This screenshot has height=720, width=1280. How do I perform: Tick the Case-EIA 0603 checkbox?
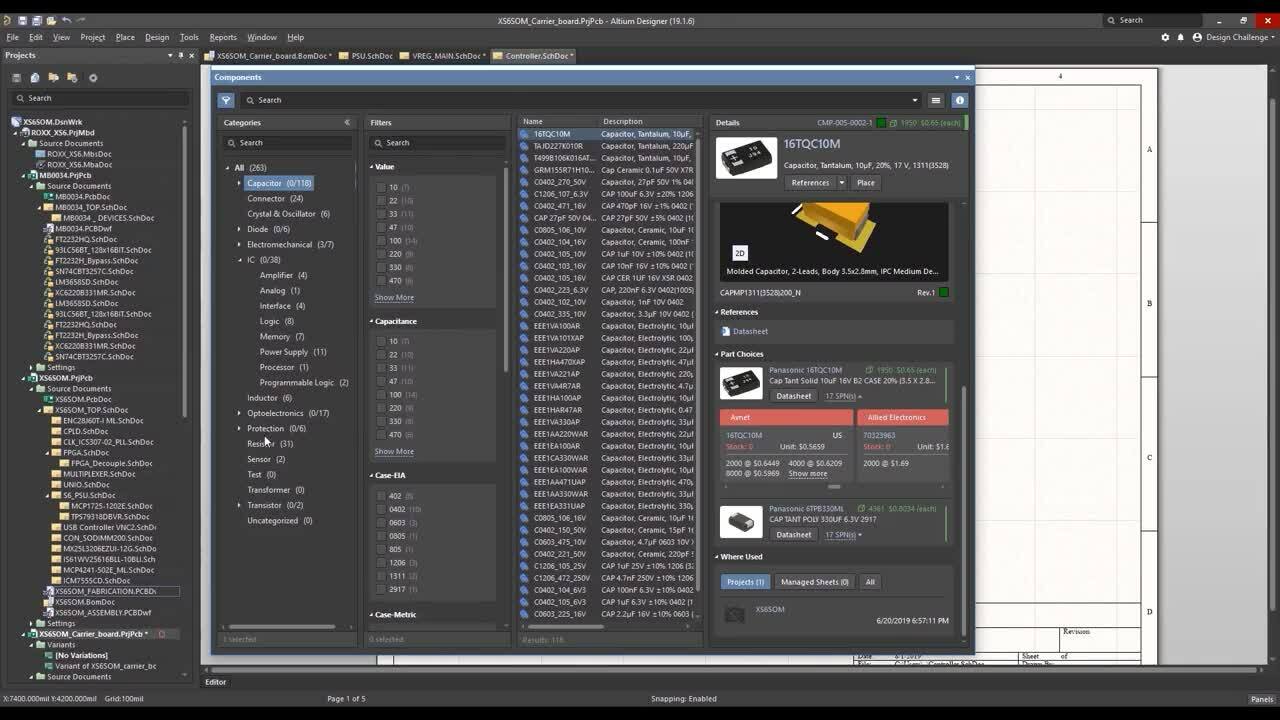[x=381, y=522]
